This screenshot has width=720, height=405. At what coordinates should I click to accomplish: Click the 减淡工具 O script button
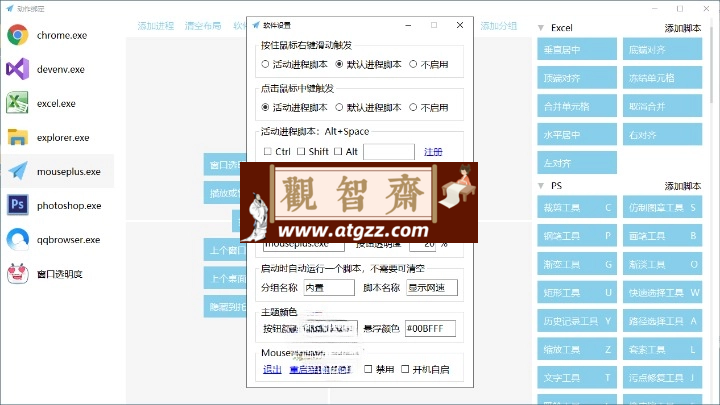663,264
